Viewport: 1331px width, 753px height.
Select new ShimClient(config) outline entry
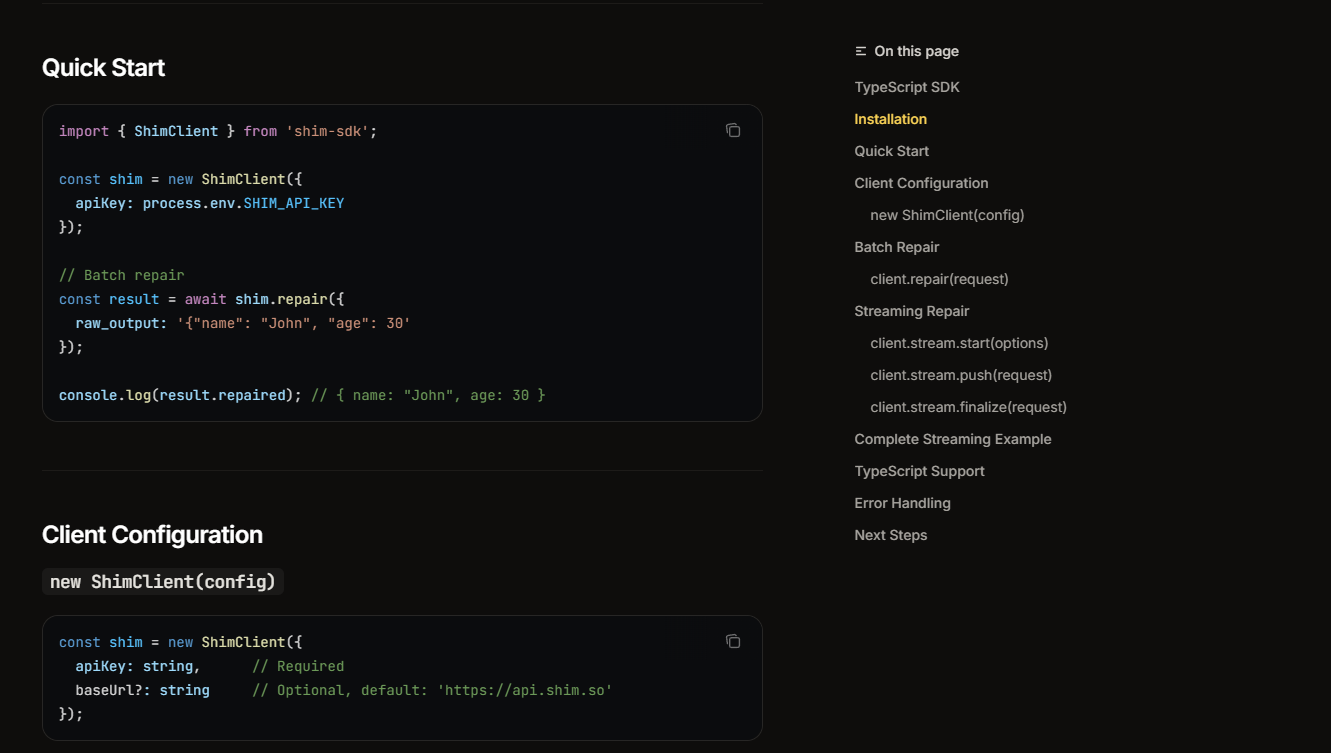(947, 215)
